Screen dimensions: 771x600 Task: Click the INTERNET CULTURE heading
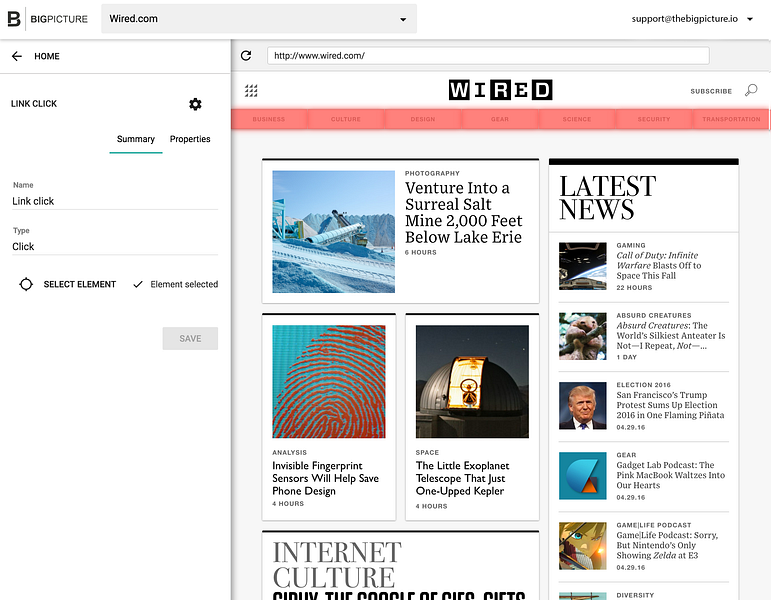click(x=337, y=565)
